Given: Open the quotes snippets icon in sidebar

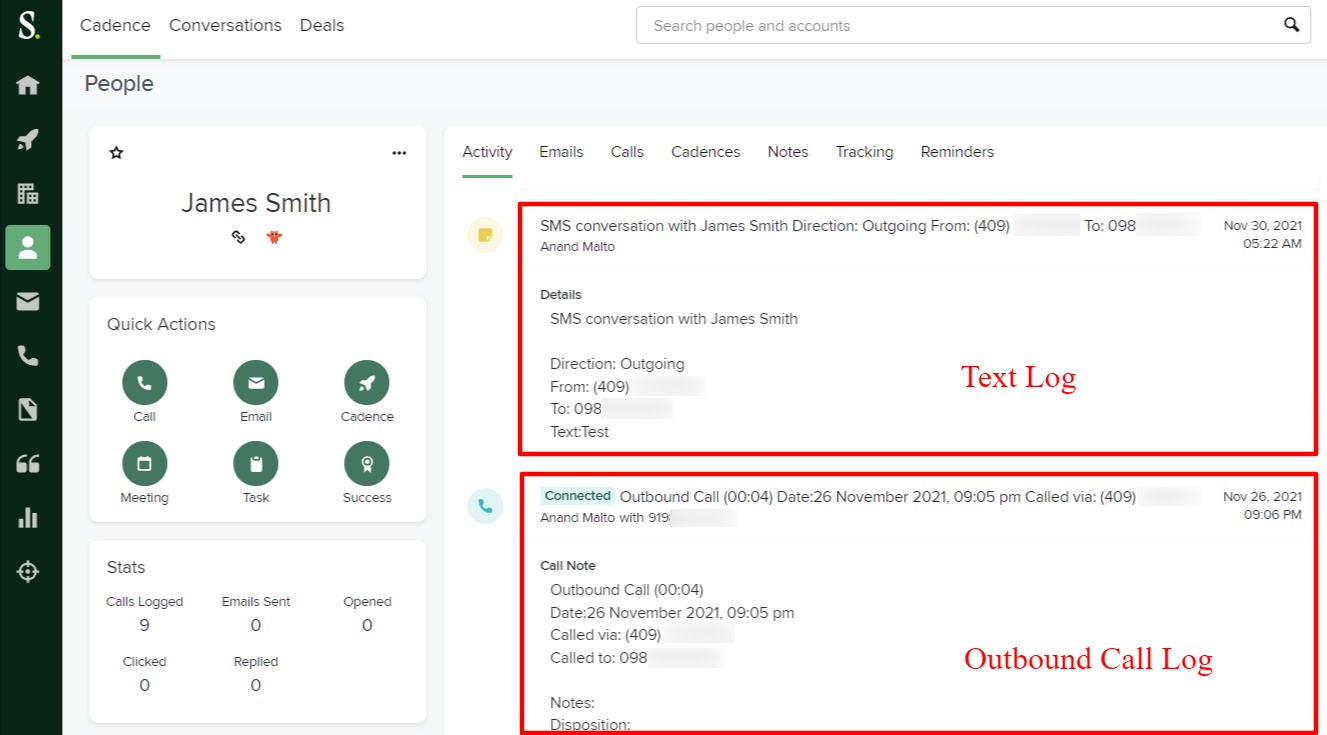Looking at the screenshot, I should [x=28, y=463].
